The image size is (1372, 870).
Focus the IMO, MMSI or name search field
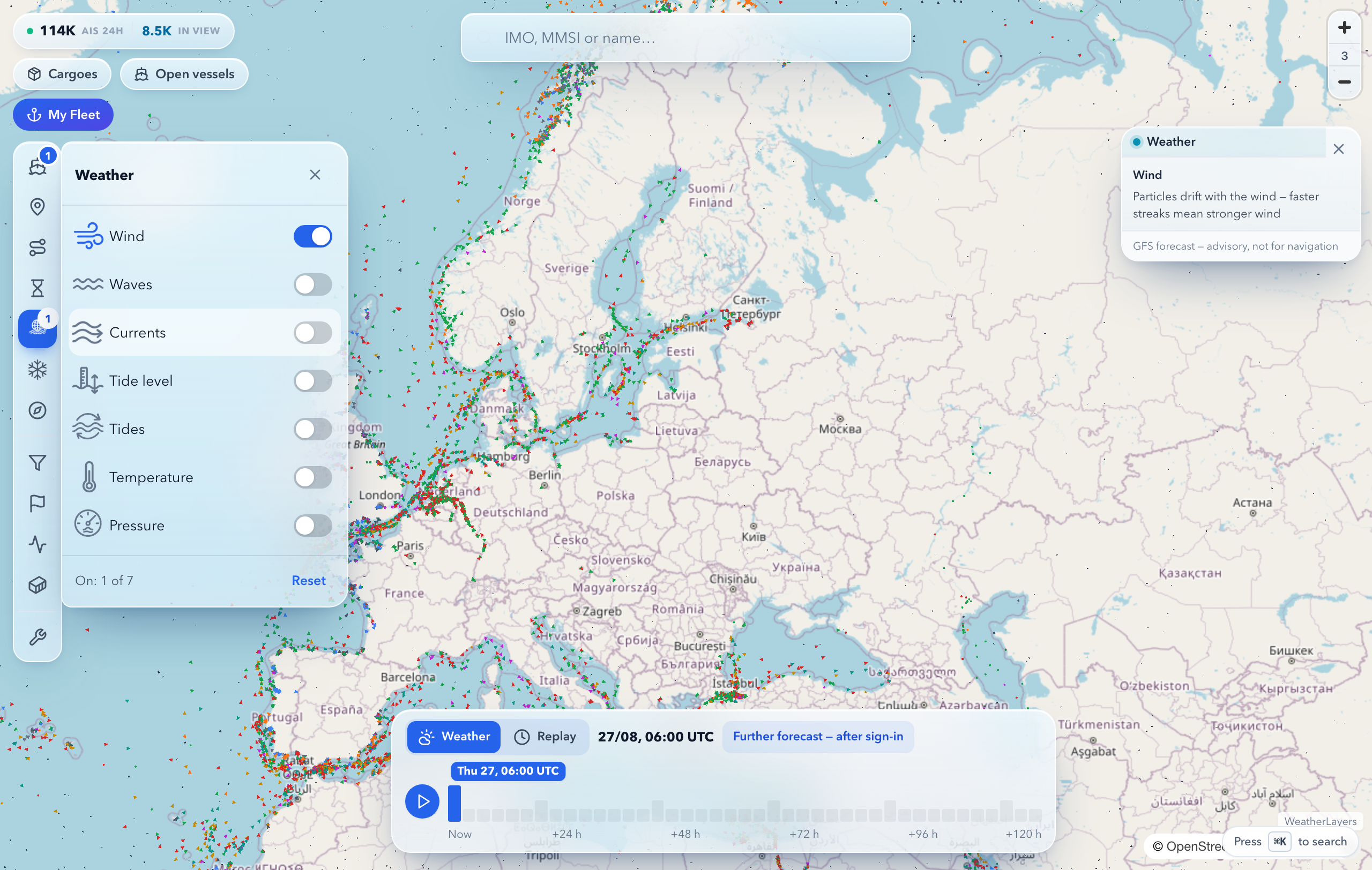685,37
